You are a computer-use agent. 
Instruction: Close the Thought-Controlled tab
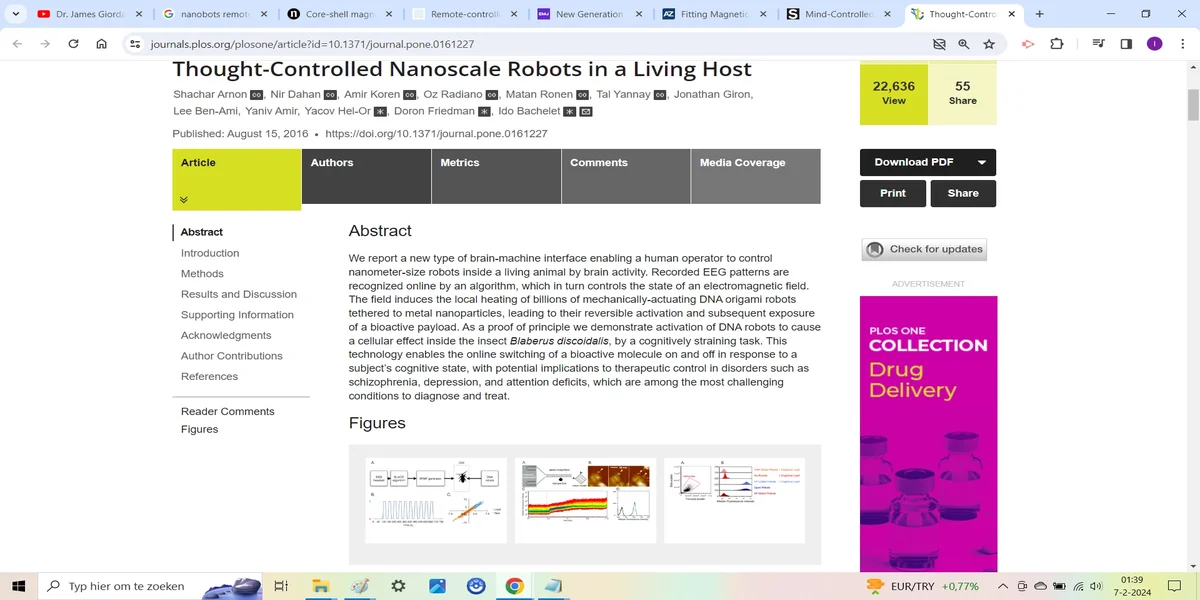point(1012,14)
